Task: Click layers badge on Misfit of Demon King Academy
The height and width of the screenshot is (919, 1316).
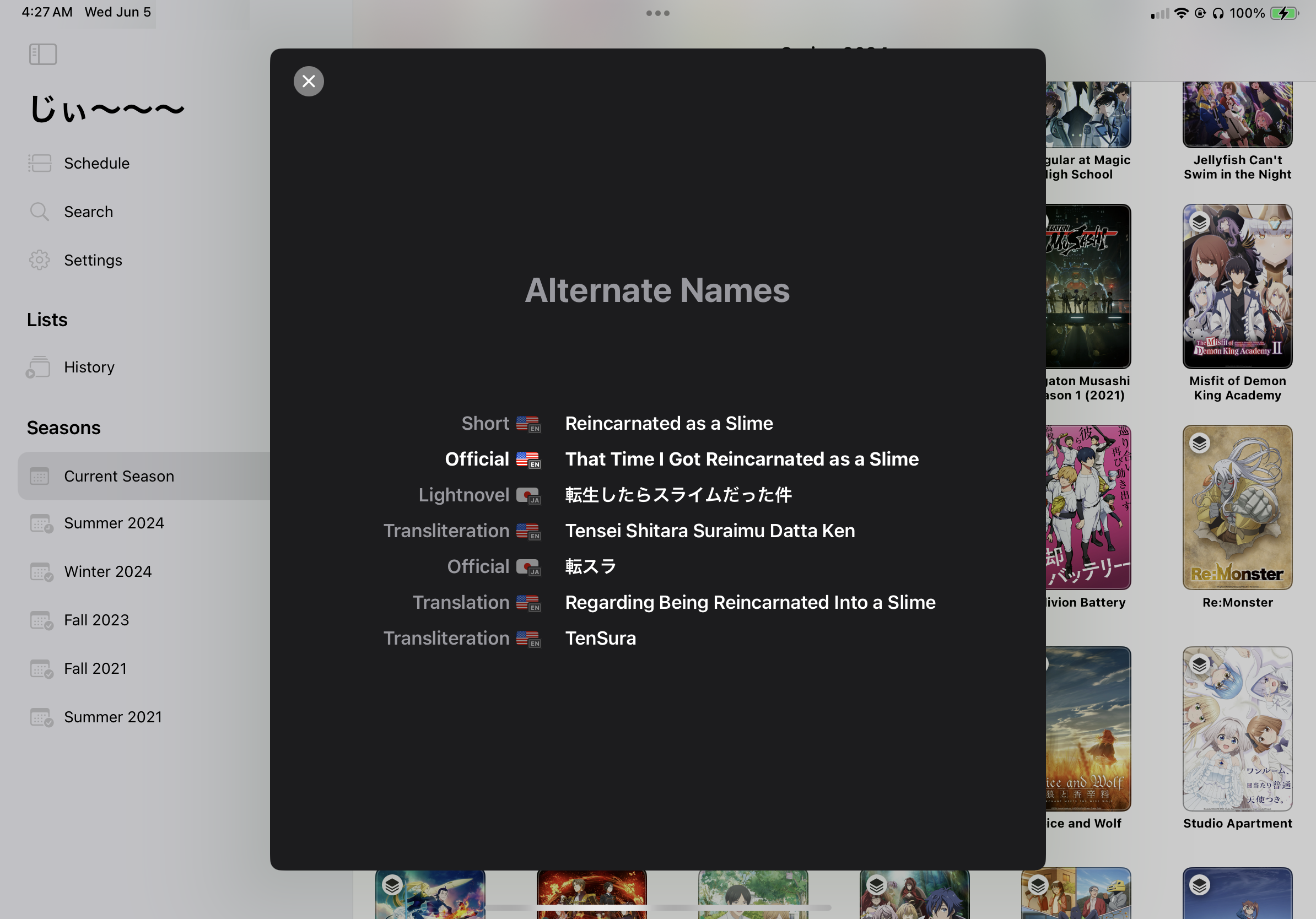Action: tap(1199, 221)
